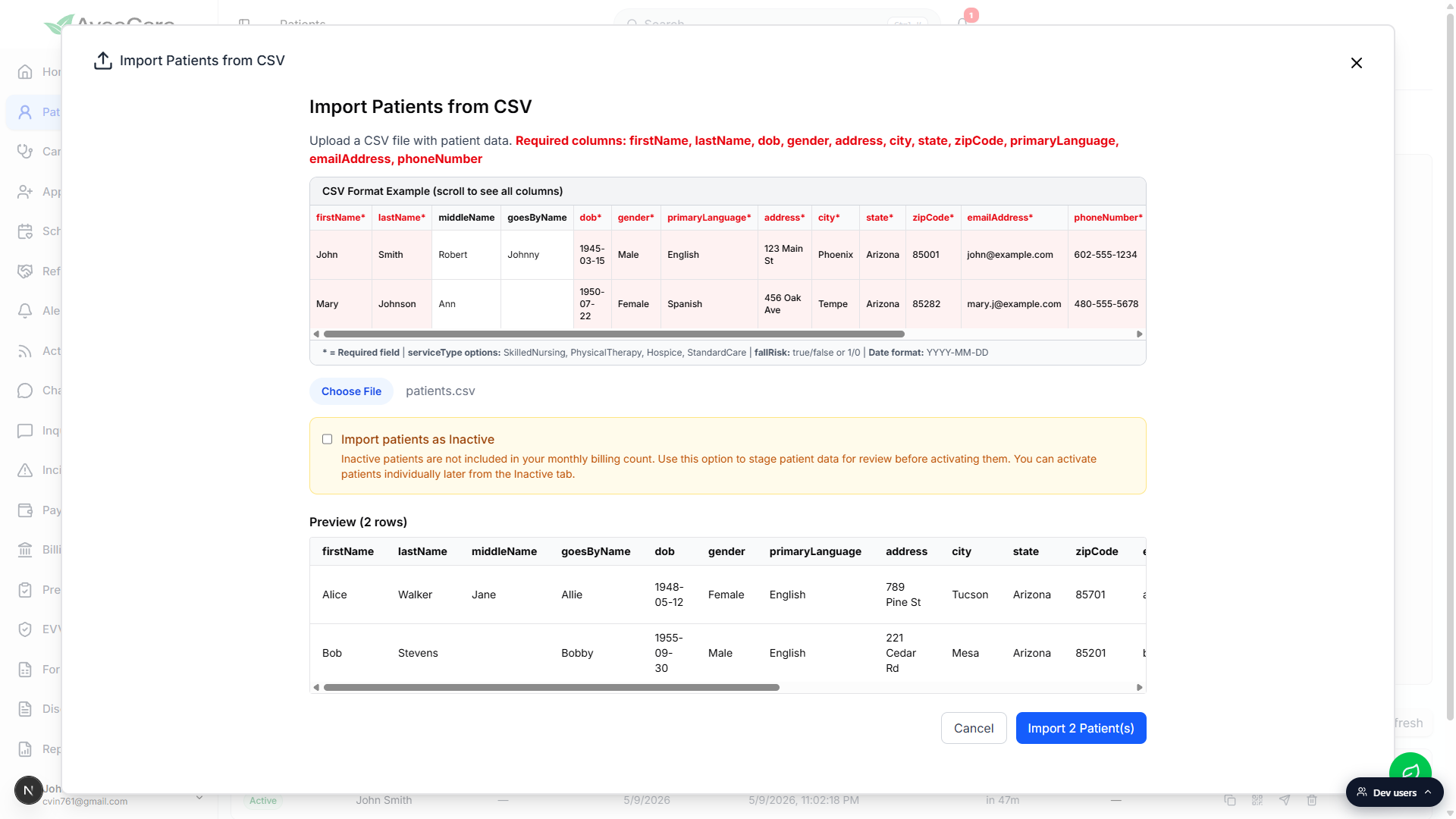The width and height of the screenshot is (1456, 819).
Task: Click the 85201 zip code cell
Action: 1090,653
